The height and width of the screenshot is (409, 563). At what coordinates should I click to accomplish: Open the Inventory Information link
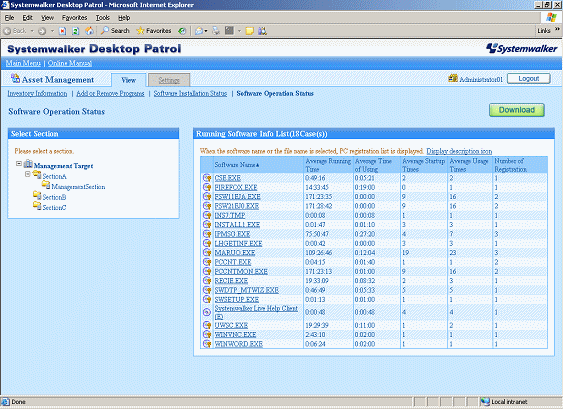pos(37,93)
